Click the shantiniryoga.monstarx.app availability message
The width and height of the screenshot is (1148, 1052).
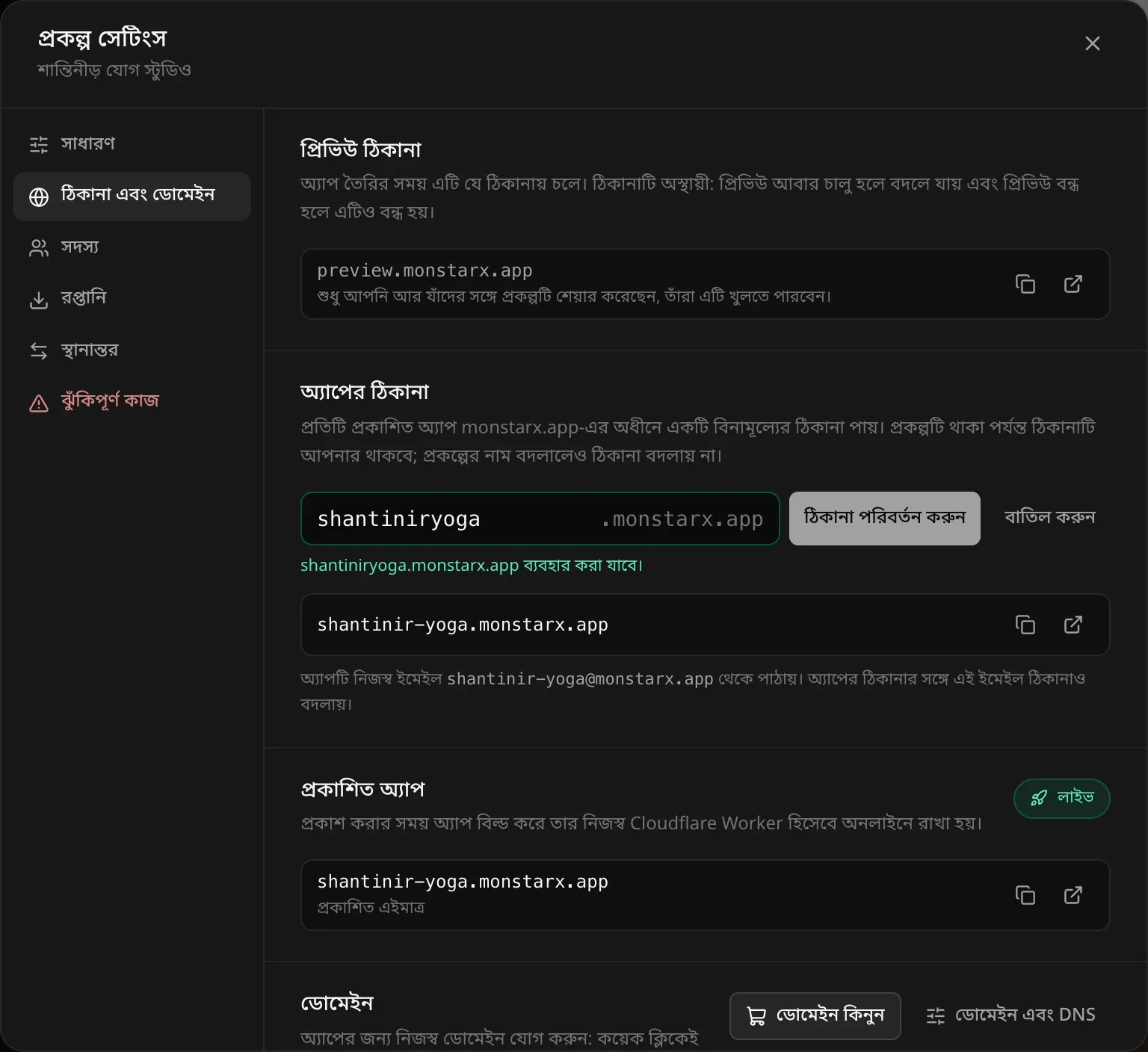coord(472,566)
